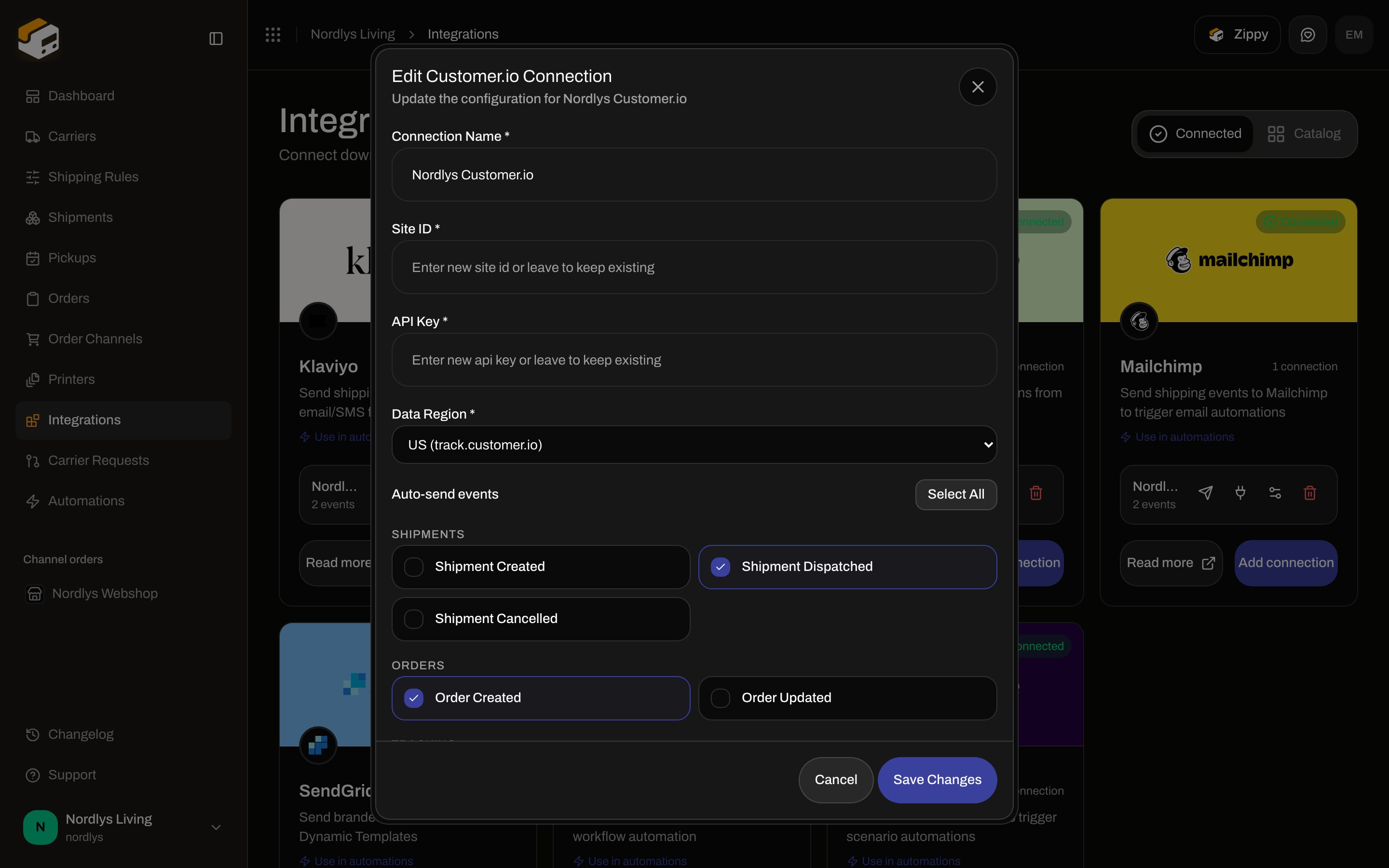Click Mailchimp Add connection button
The height and width of the screenshot is (868, 1389).
coord(1286,563)
